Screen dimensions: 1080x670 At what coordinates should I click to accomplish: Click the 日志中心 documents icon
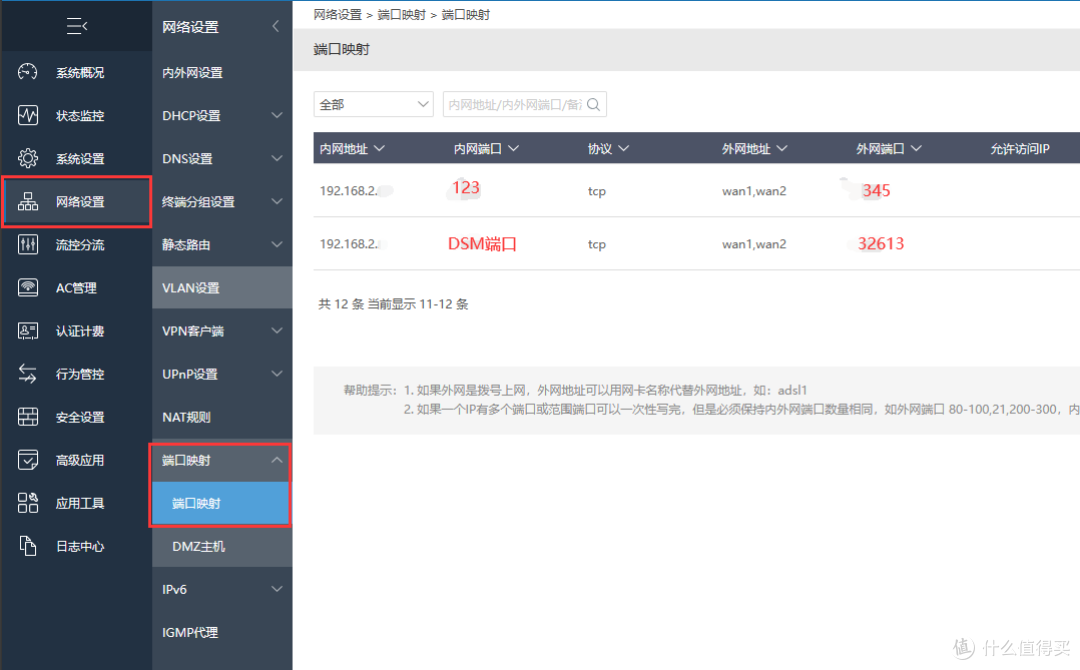tap(28, 545)
